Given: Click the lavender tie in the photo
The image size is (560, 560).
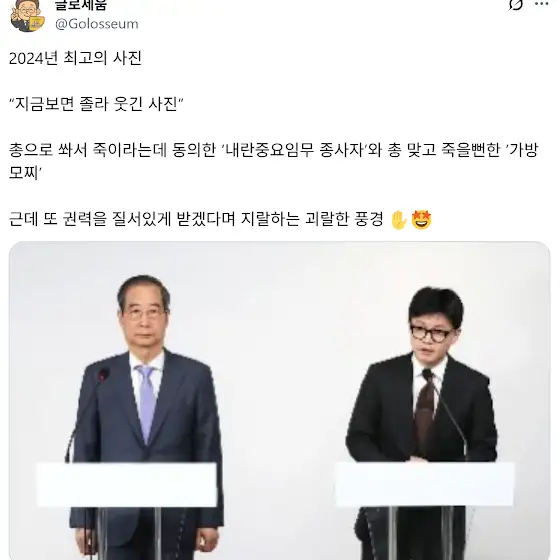Looking at the screenshot, I should point(148,402).
